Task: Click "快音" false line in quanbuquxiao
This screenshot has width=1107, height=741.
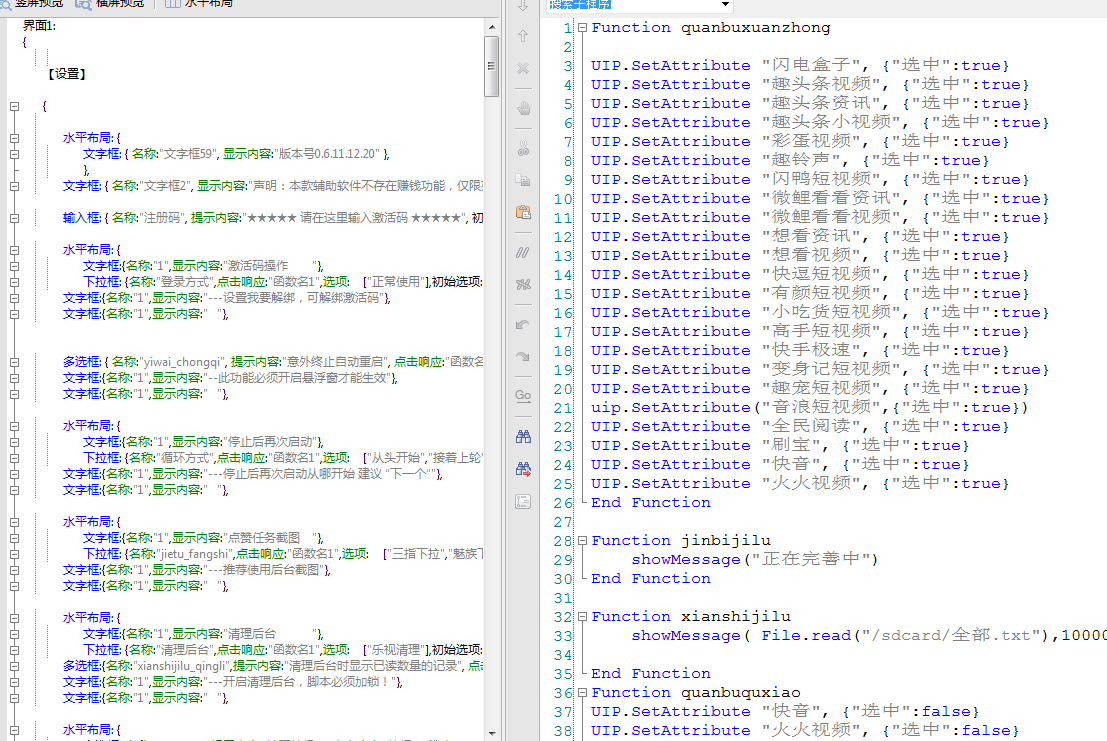Action: point(785,712)
